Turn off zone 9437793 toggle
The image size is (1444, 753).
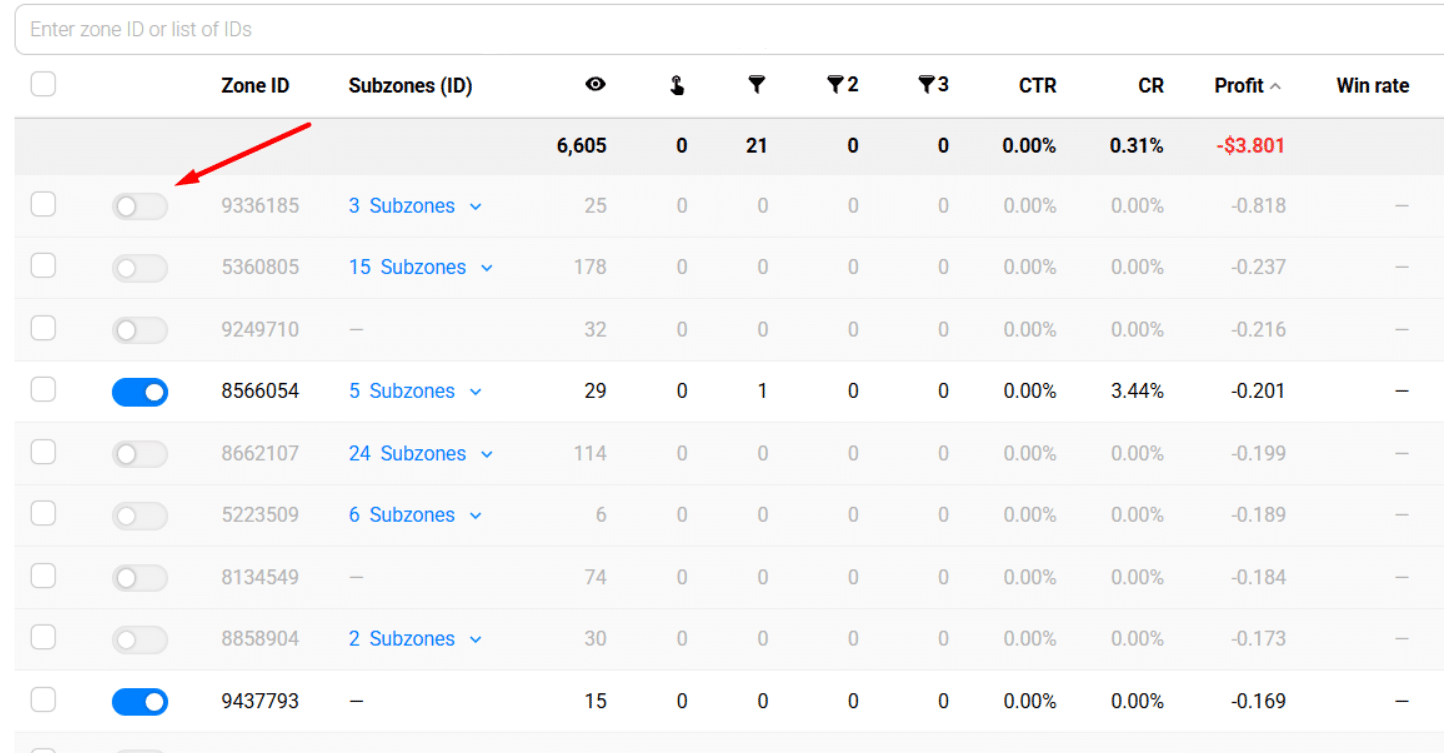click(x=139, y=702)
